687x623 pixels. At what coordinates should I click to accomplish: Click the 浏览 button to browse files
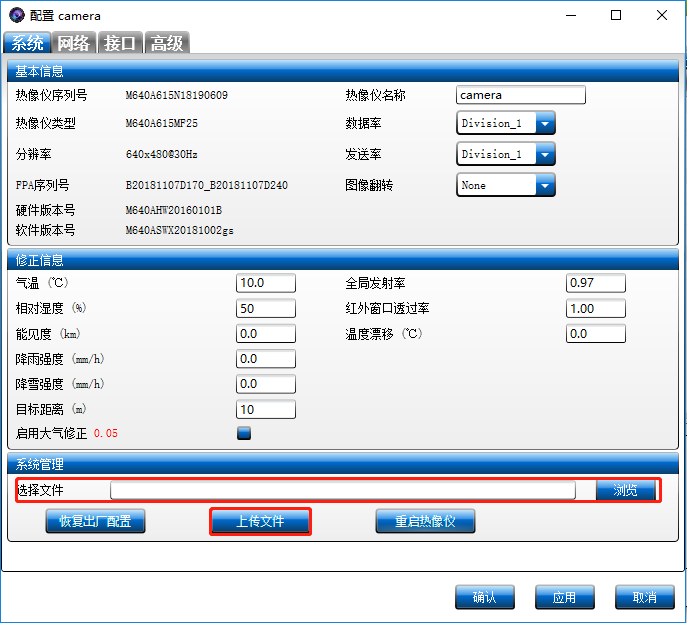(x=626, y=490)
